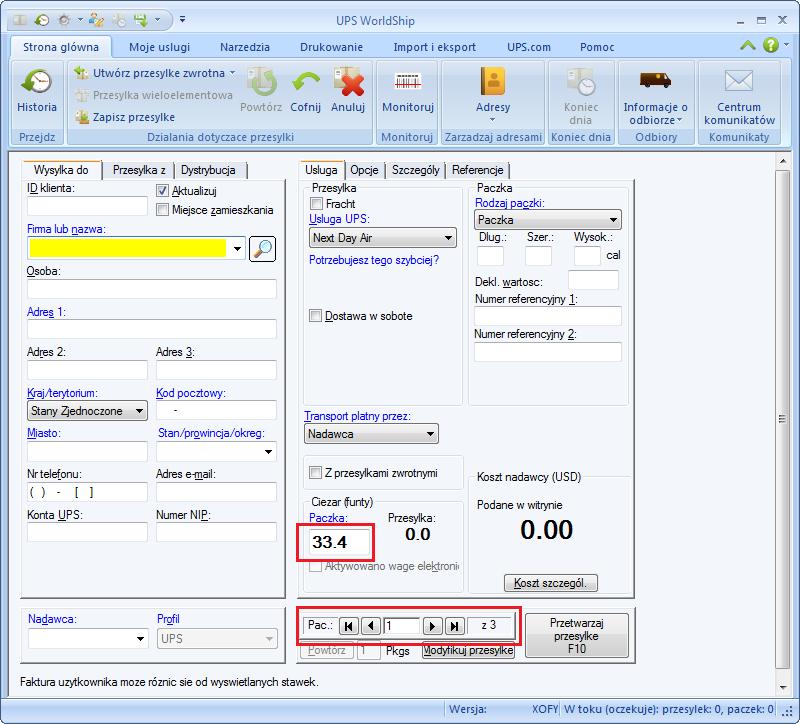Open Transport platny przez Nadawca dropdown

coord(430,434)
